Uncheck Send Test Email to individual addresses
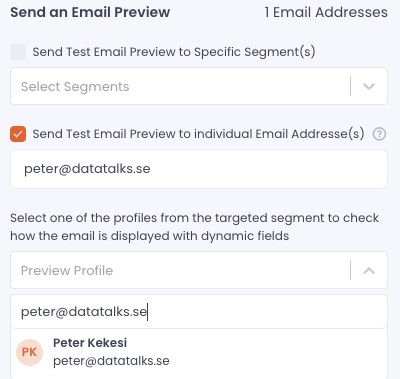The width and height of the screenshot is (400, 379). (x=18, y=134)
